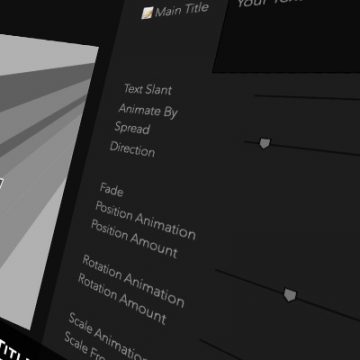The image size is (360, 360).
Task: Click the Position Animation label
Action: (x=145, y=220)
